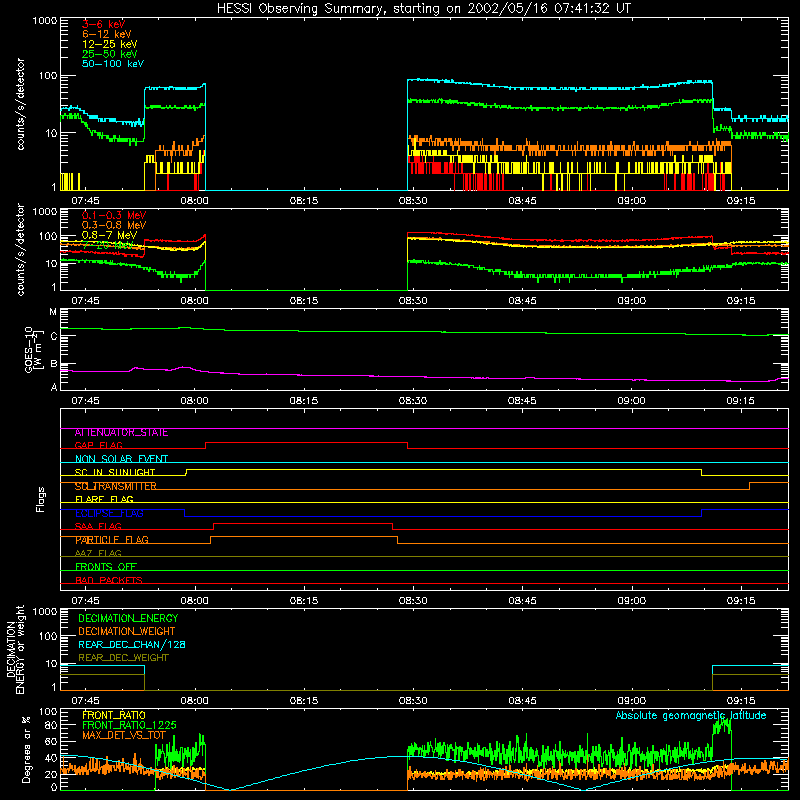
Task: Click the falling step in the ECLIPSE_FLAG line
Action: pos(185,513)
